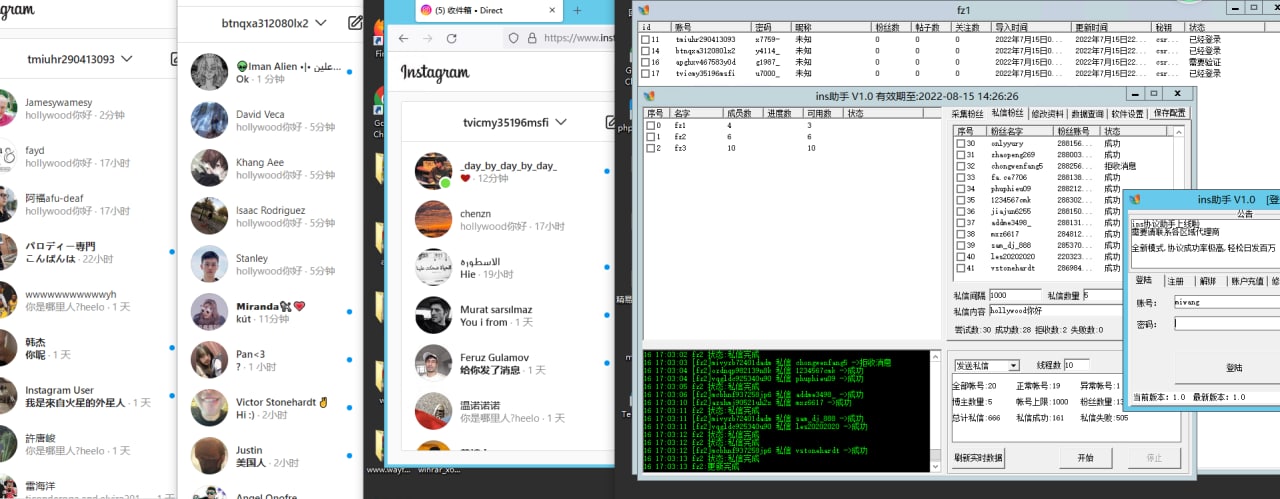Expand the tvicmy35196msfi account switcher
This screenshot has width=1280, height=499.
[561, 122]
